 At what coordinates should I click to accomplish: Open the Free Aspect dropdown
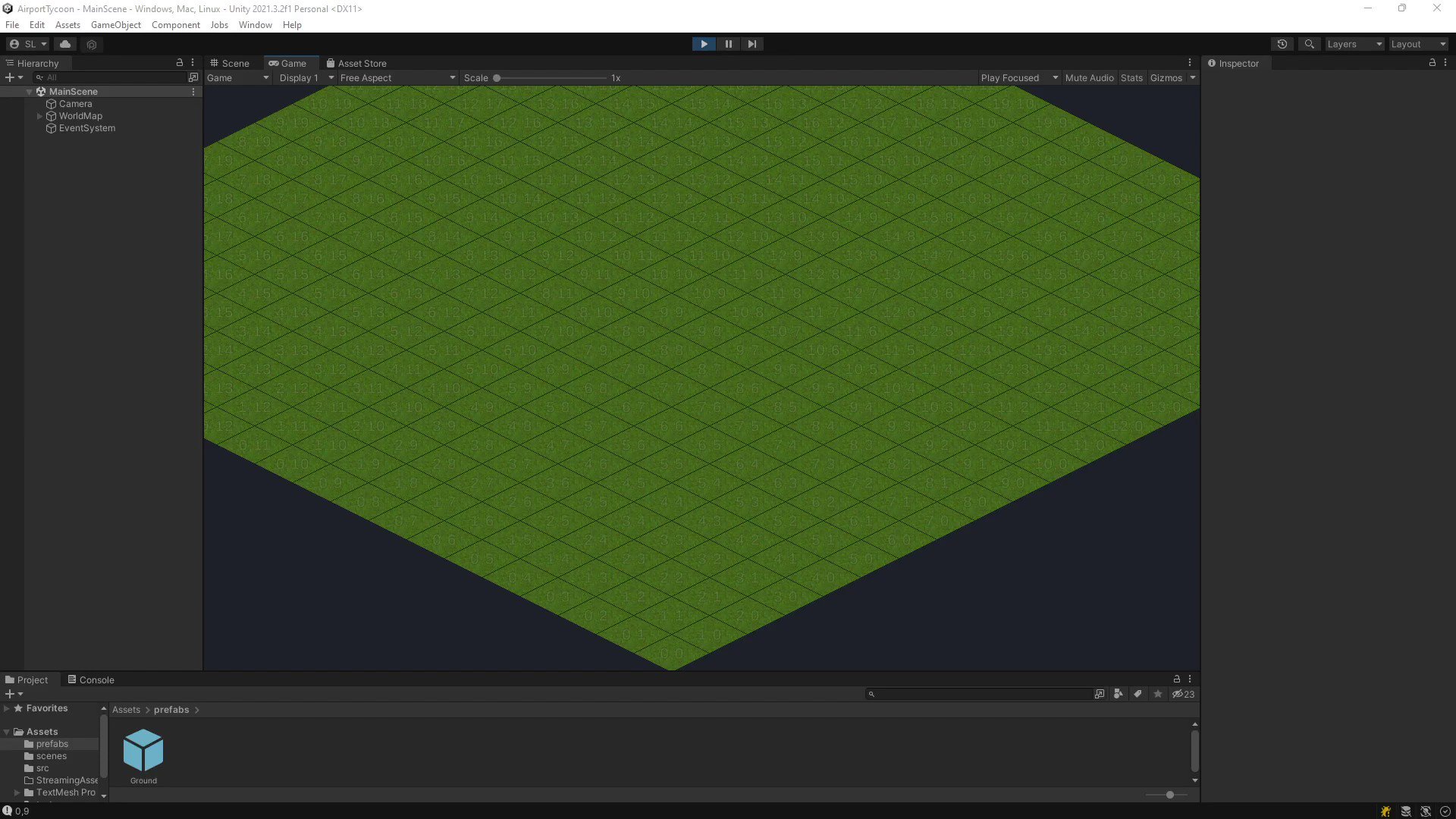pos(394,77)
